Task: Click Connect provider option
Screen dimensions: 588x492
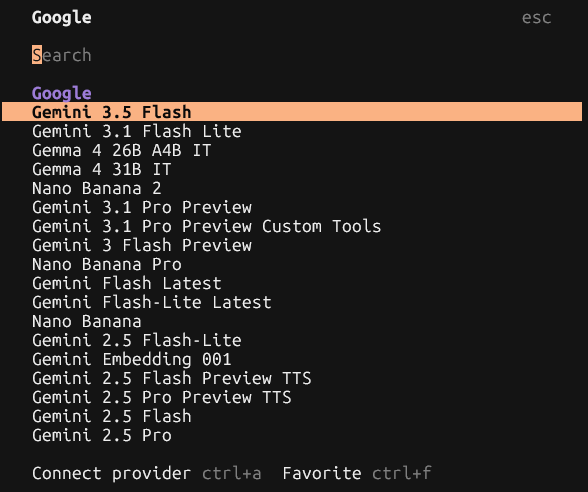Action: tap(111, 473)
